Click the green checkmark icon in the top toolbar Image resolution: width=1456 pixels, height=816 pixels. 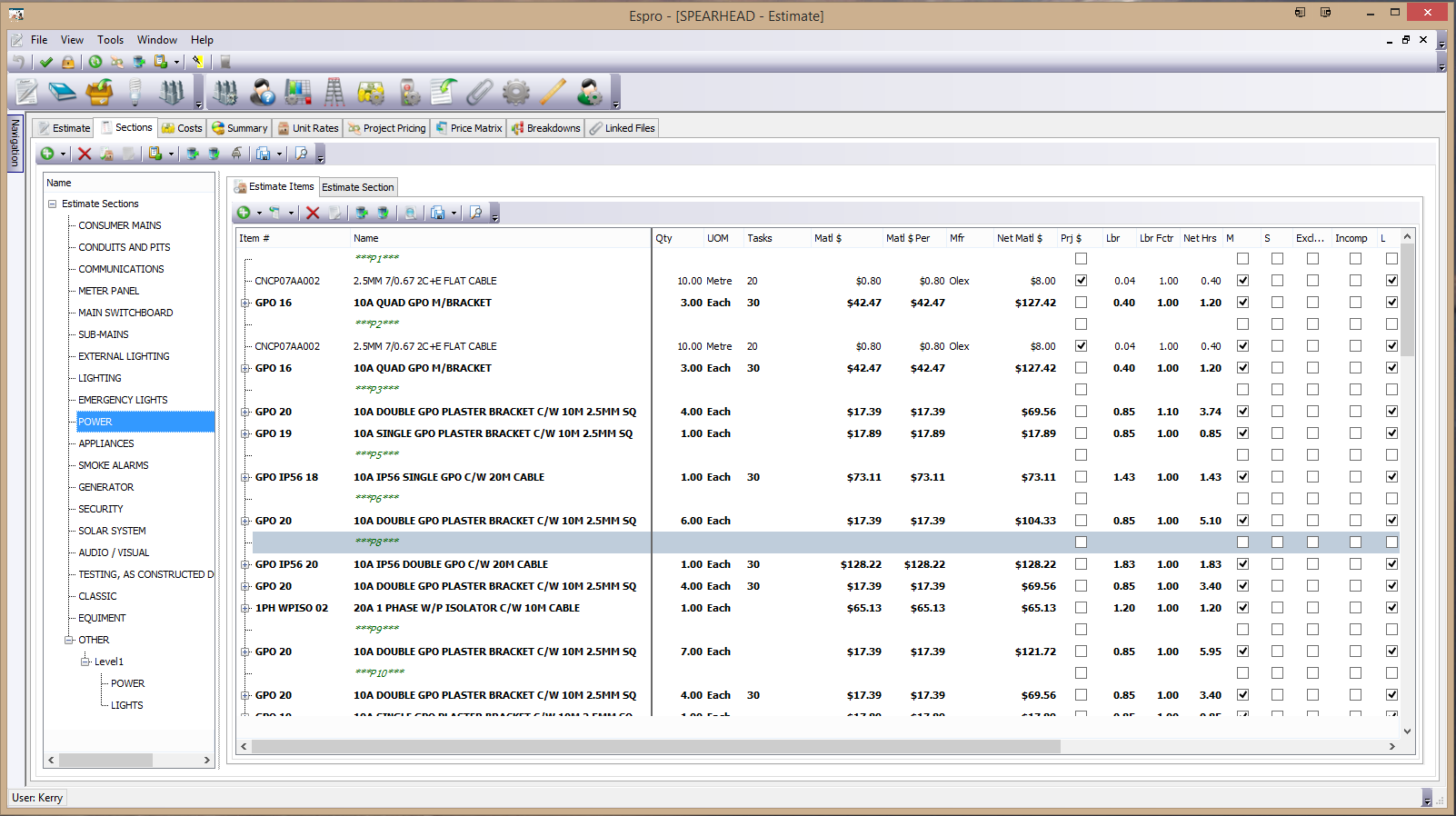tap(46, 62)
